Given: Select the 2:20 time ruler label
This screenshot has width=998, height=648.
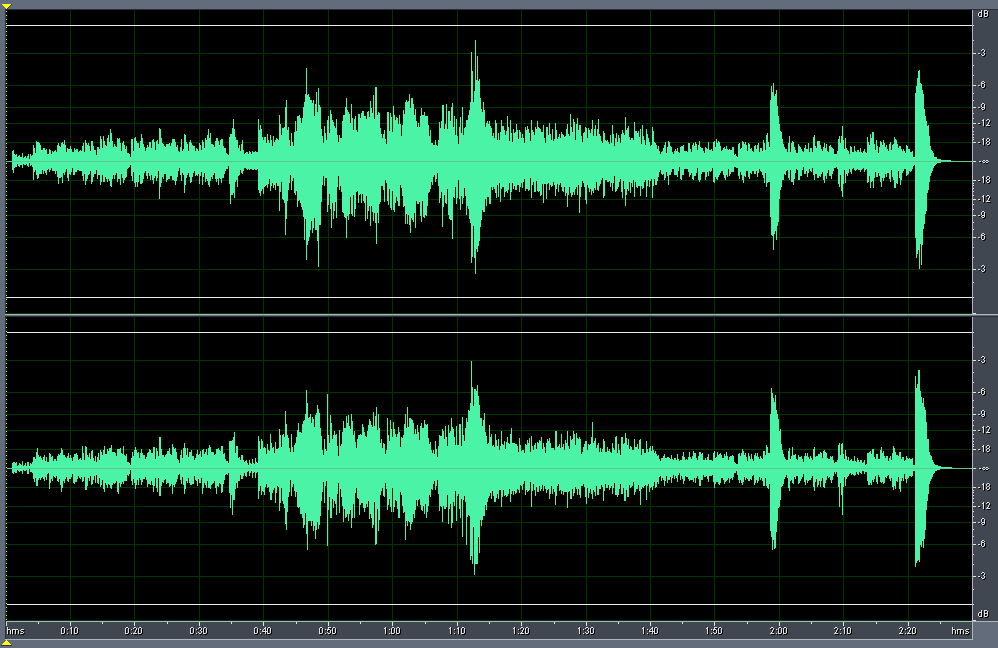Looking at the screenshot, I should point(908,631).
